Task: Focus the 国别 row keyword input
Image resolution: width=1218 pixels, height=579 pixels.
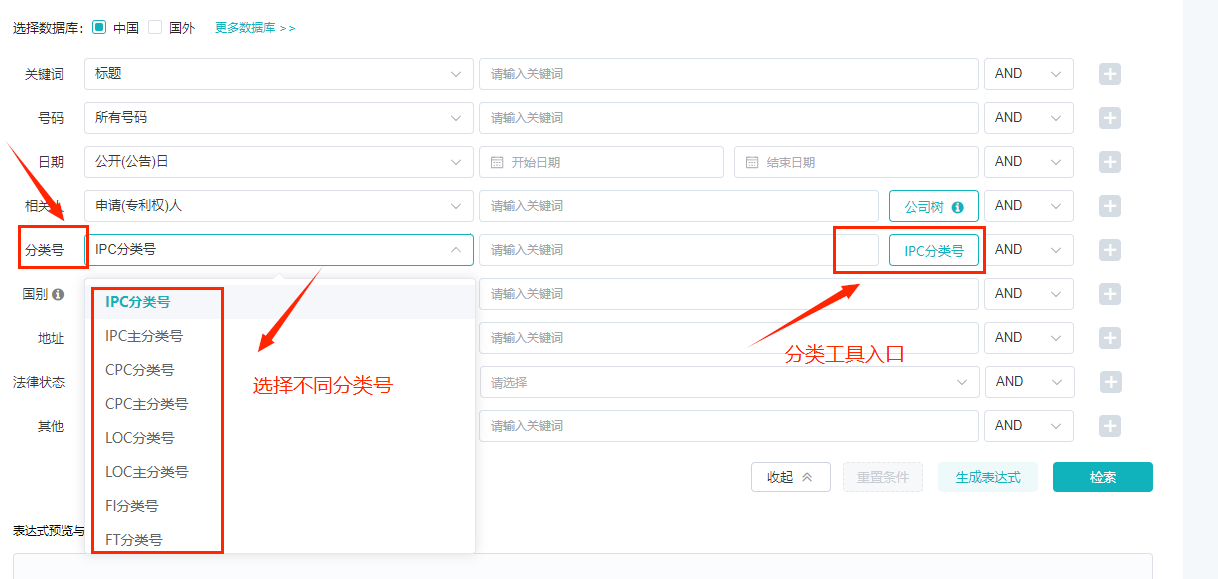Action: click(729, 294)
